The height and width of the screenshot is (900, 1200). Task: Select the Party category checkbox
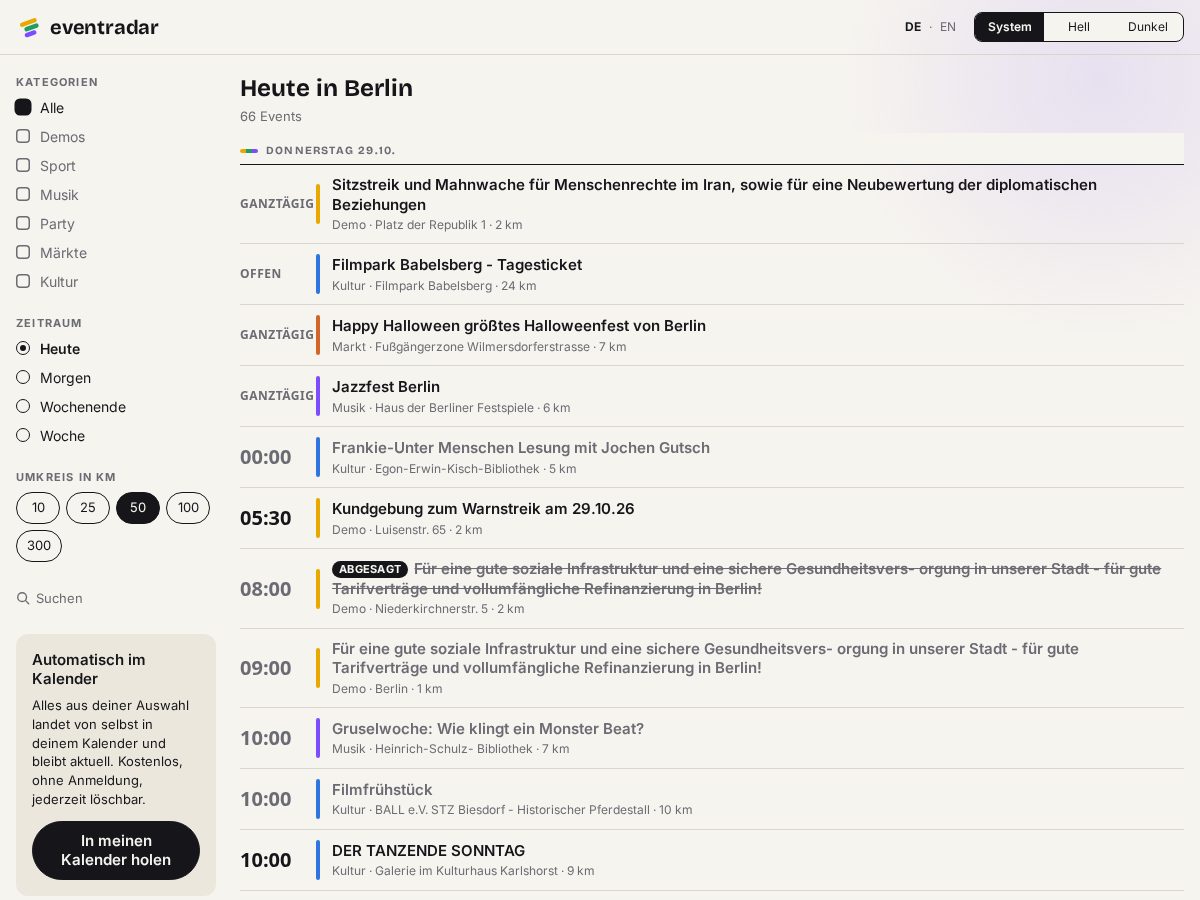(x=23, y=223)
